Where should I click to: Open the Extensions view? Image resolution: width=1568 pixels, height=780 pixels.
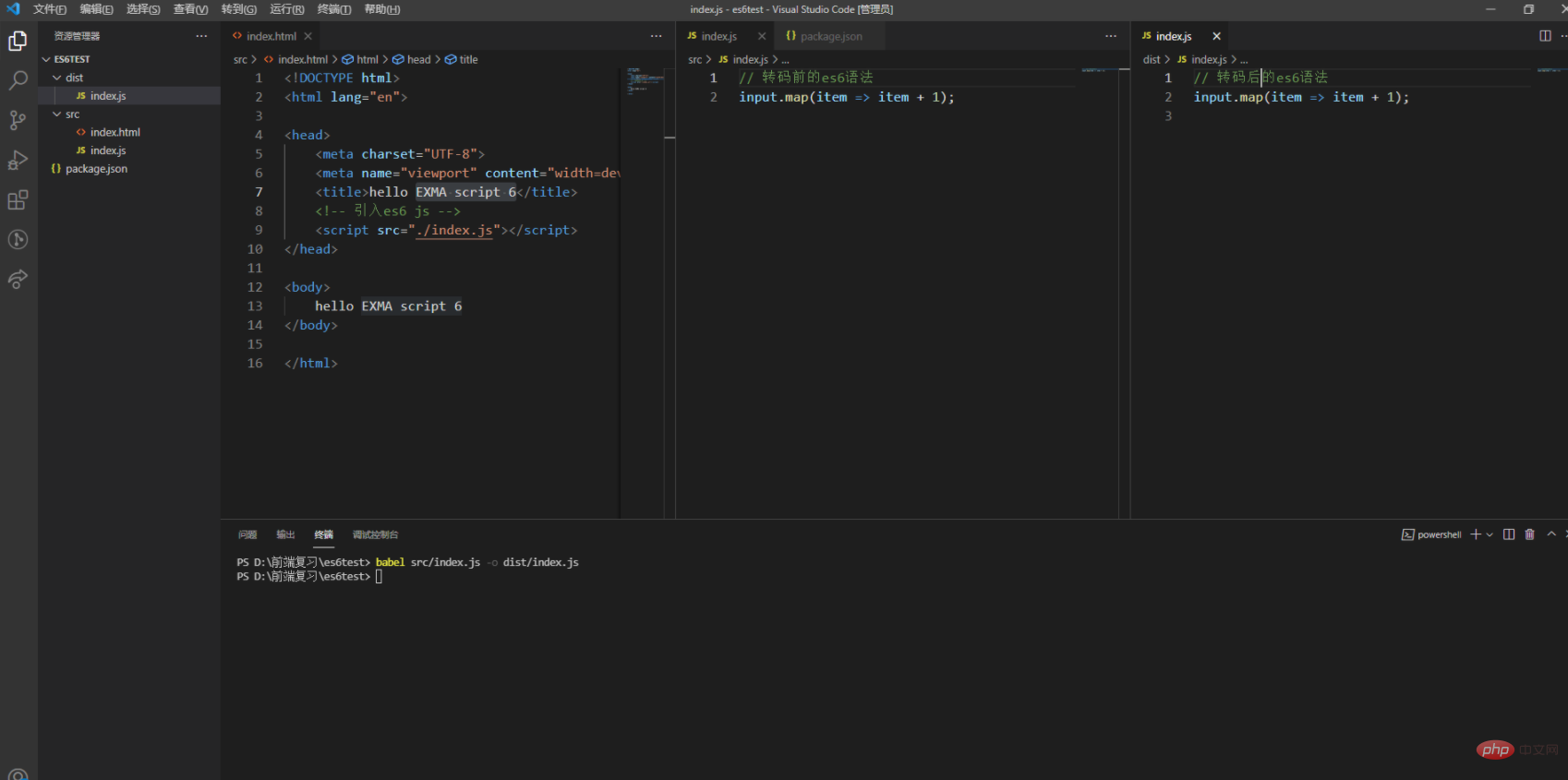(18, 200)
